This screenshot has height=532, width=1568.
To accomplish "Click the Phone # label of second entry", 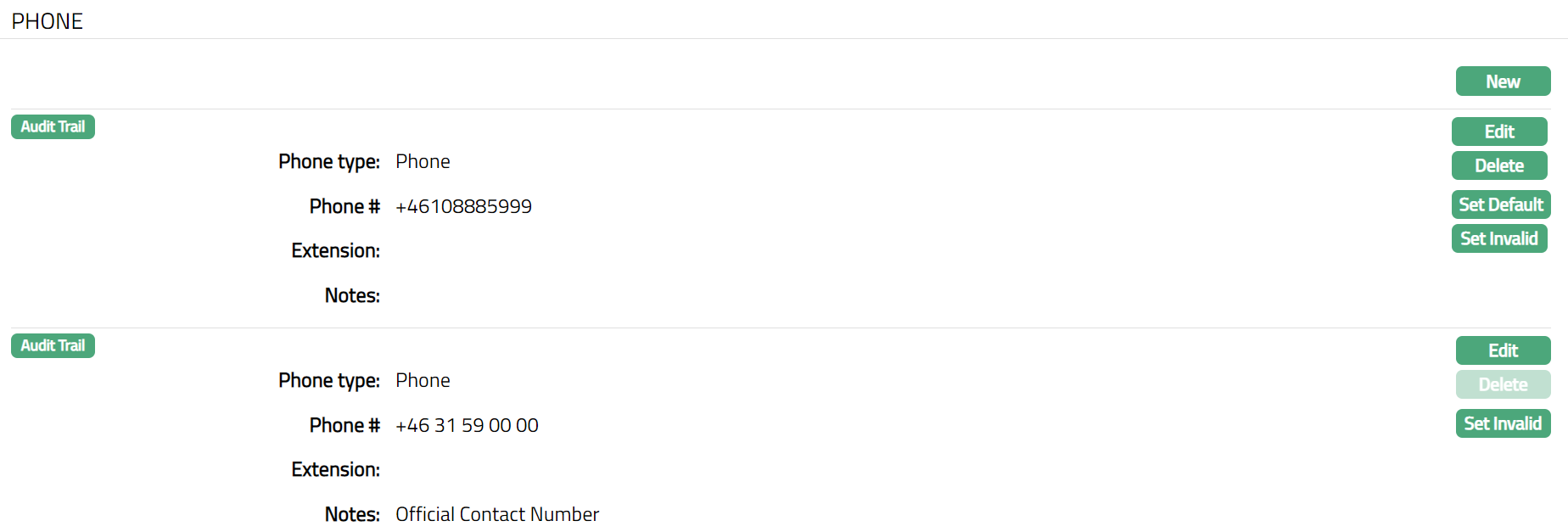I will pos(344,425).
